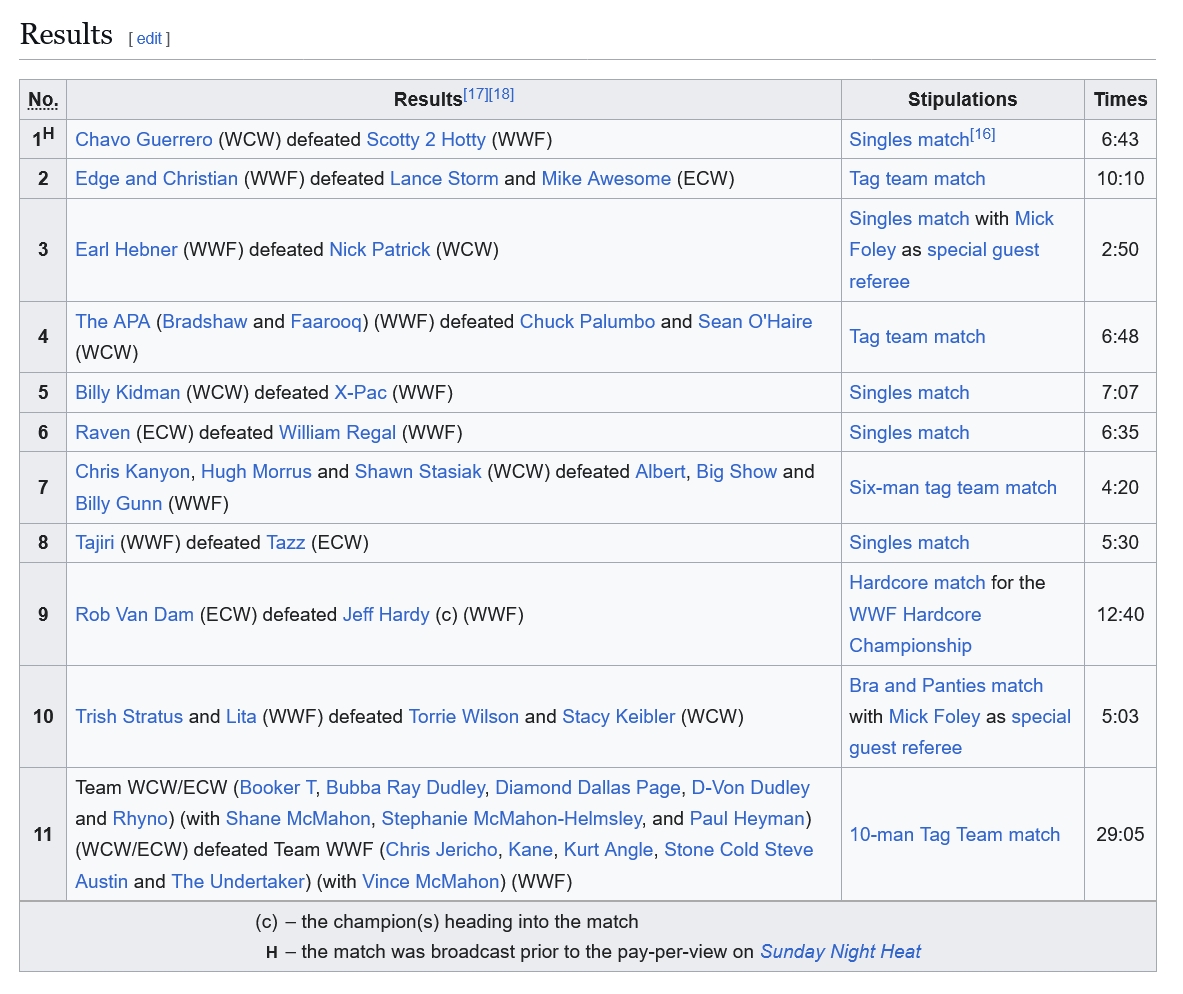Click the edit link beside Results heading
This screenshot has height=994, width=1183.
(149, 38)
